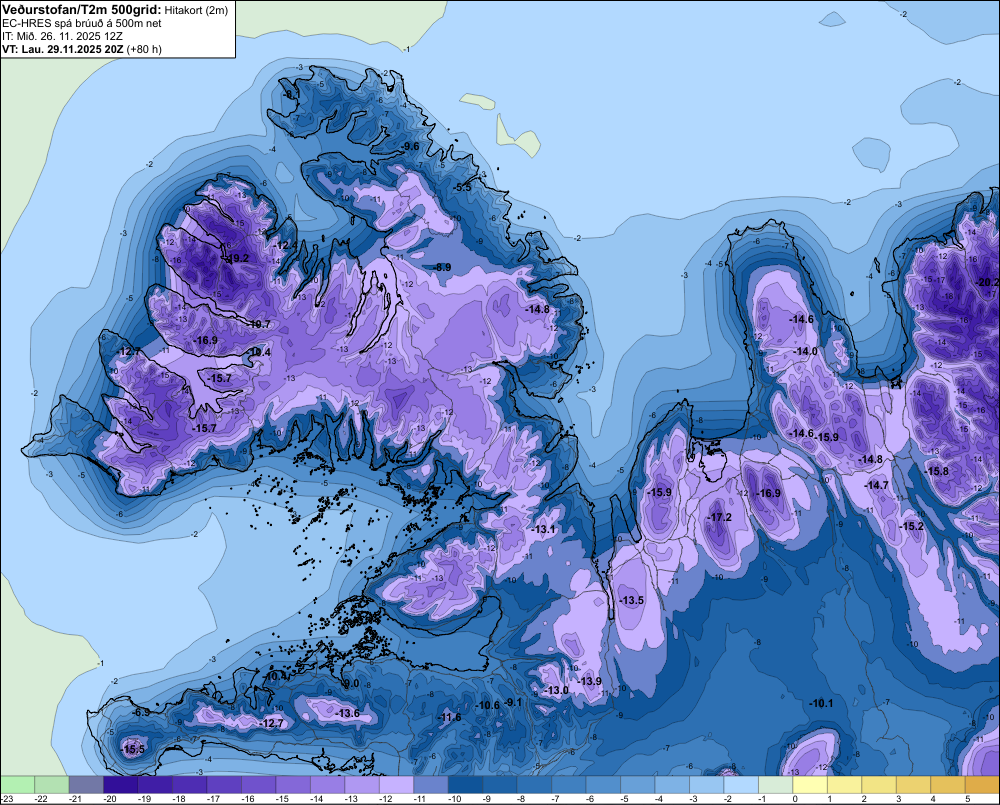Click the -9.1 temperature value
Viewport: 1000px width, 805px height.
(x=513, y=702)
